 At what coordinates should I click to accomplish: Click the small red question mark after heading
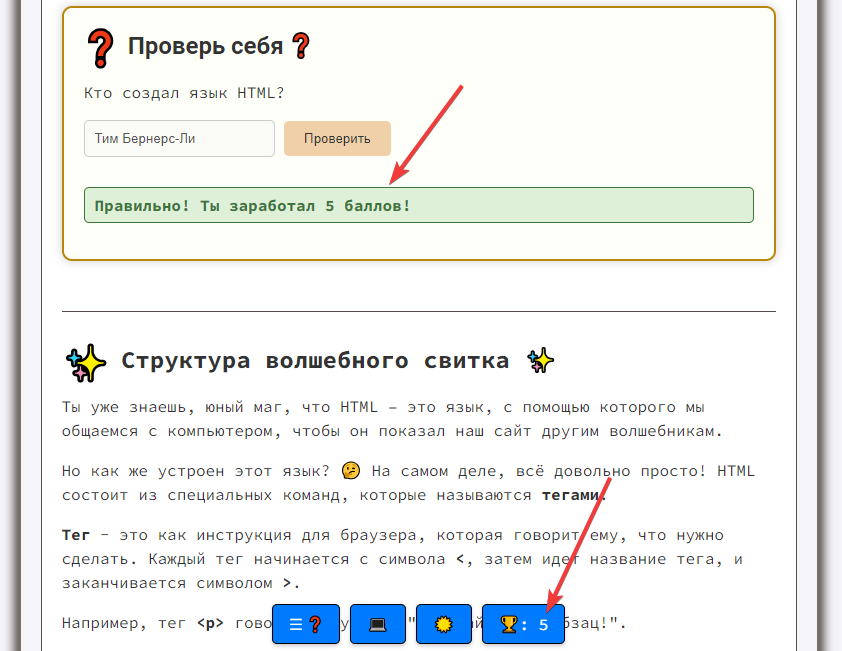[301, 46]
